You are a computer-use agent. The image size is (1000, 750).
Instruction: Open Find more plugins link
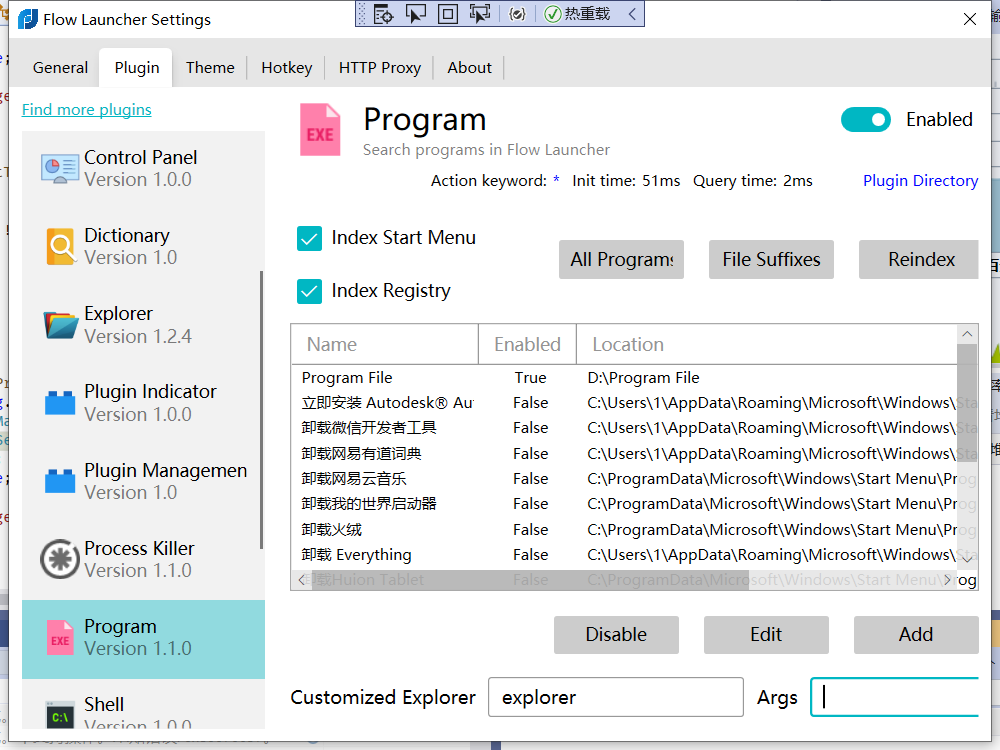click(87, 110)
